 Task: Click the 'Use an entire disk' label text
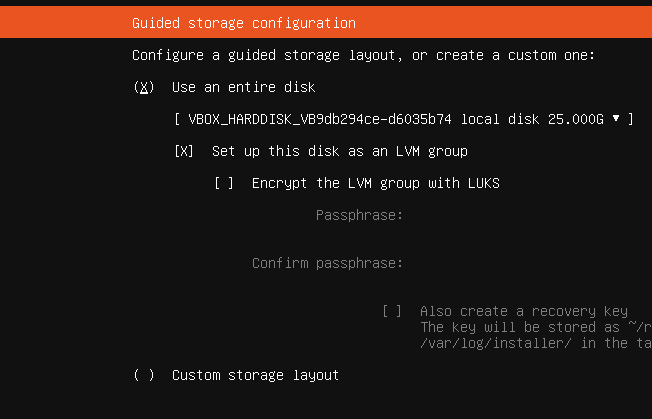[x=244, y=87]
